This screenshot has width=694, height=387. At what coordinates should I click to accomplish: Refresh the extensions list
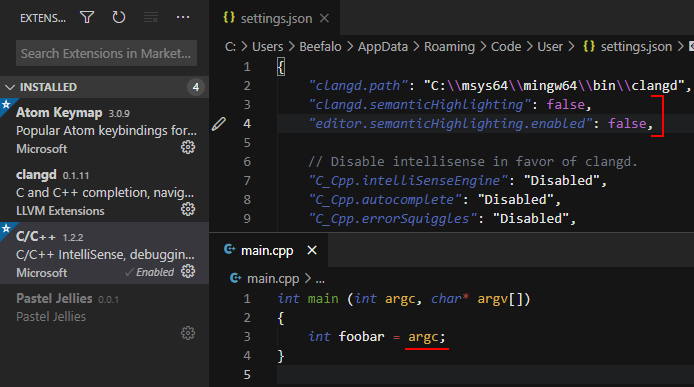pyautogui.click(x=119, y=18)
